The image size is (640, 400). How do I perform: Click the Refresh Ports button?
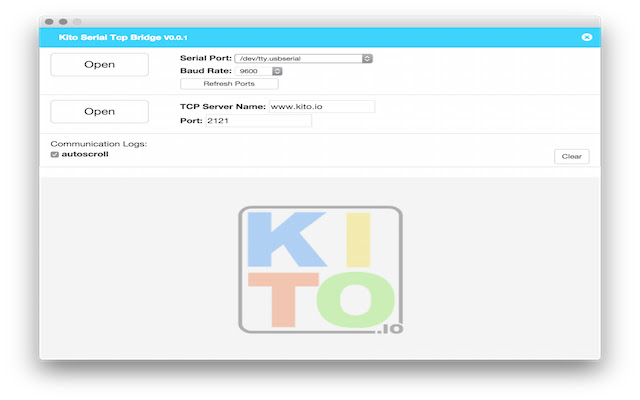229,84
